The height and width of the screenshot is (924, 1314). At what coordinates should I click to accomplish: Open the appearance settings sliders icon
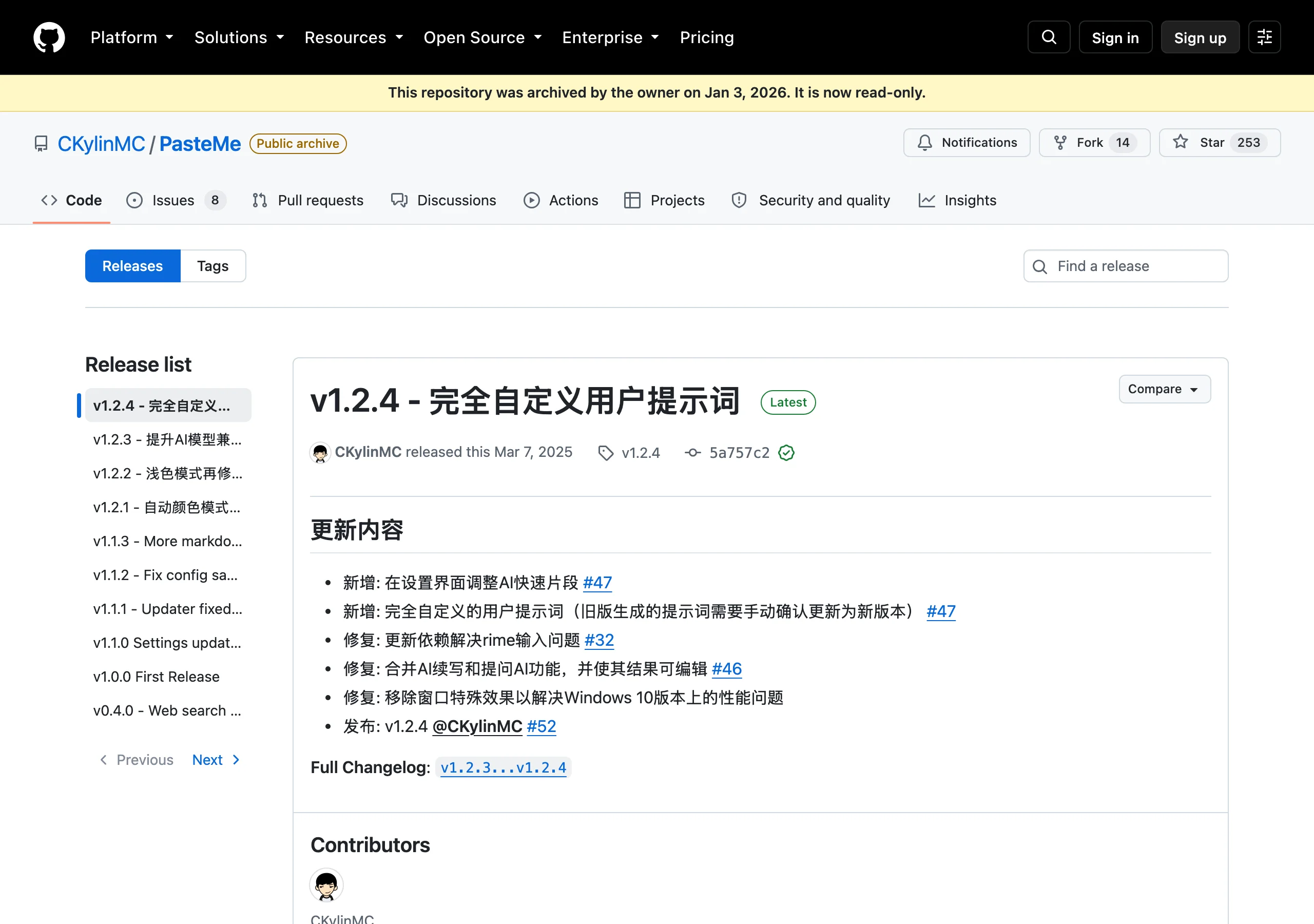click(x=1264, y=37)
